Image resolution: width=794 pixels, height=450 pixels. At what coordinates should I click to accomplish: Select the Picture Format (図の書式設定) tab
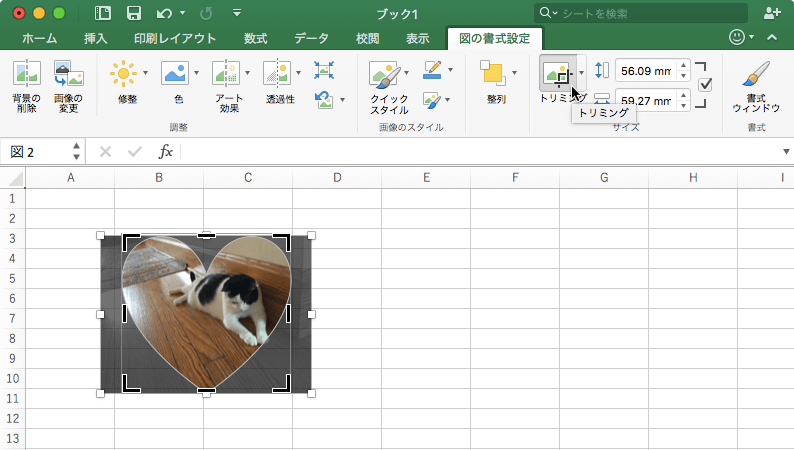pyautogui.click(x=495, y=38)
